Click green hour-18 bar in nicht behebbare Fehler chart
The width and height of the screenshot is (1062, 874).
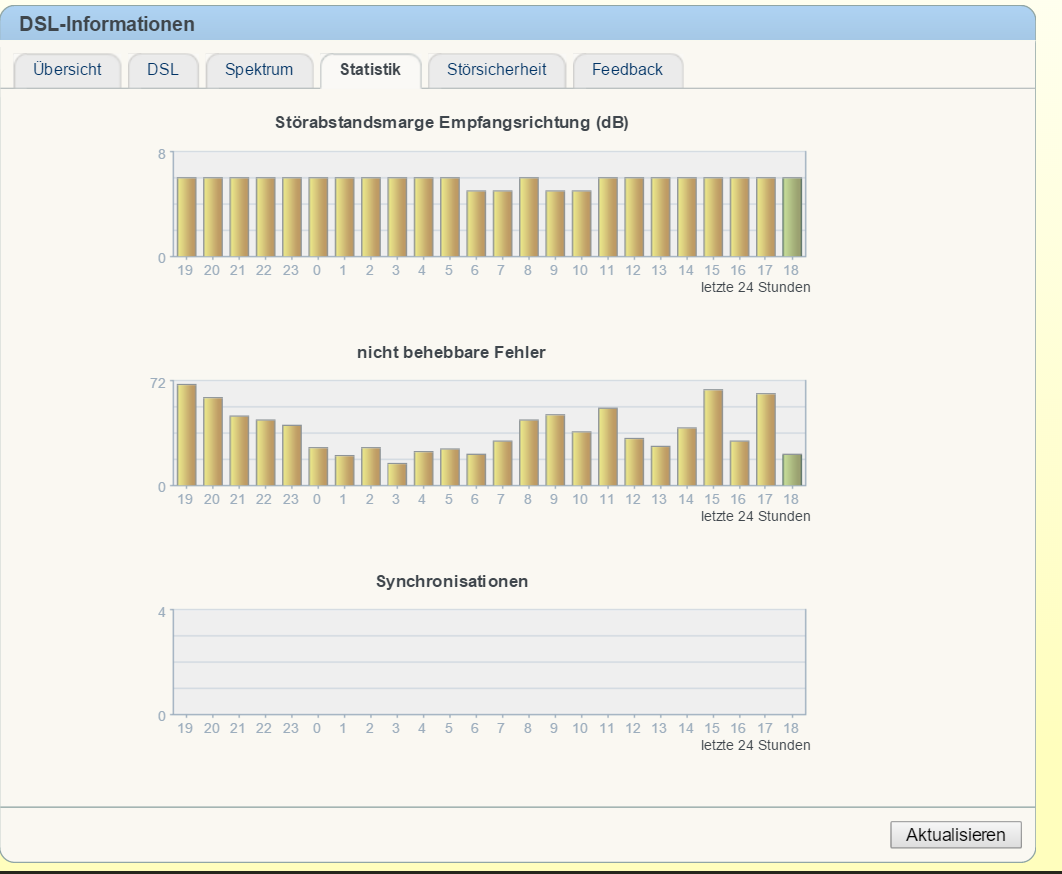tap(792, 470)
